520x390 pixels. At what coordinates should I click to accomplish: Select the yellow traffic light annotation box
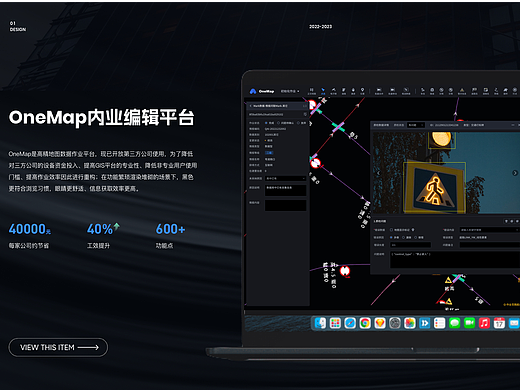[442, 140]
